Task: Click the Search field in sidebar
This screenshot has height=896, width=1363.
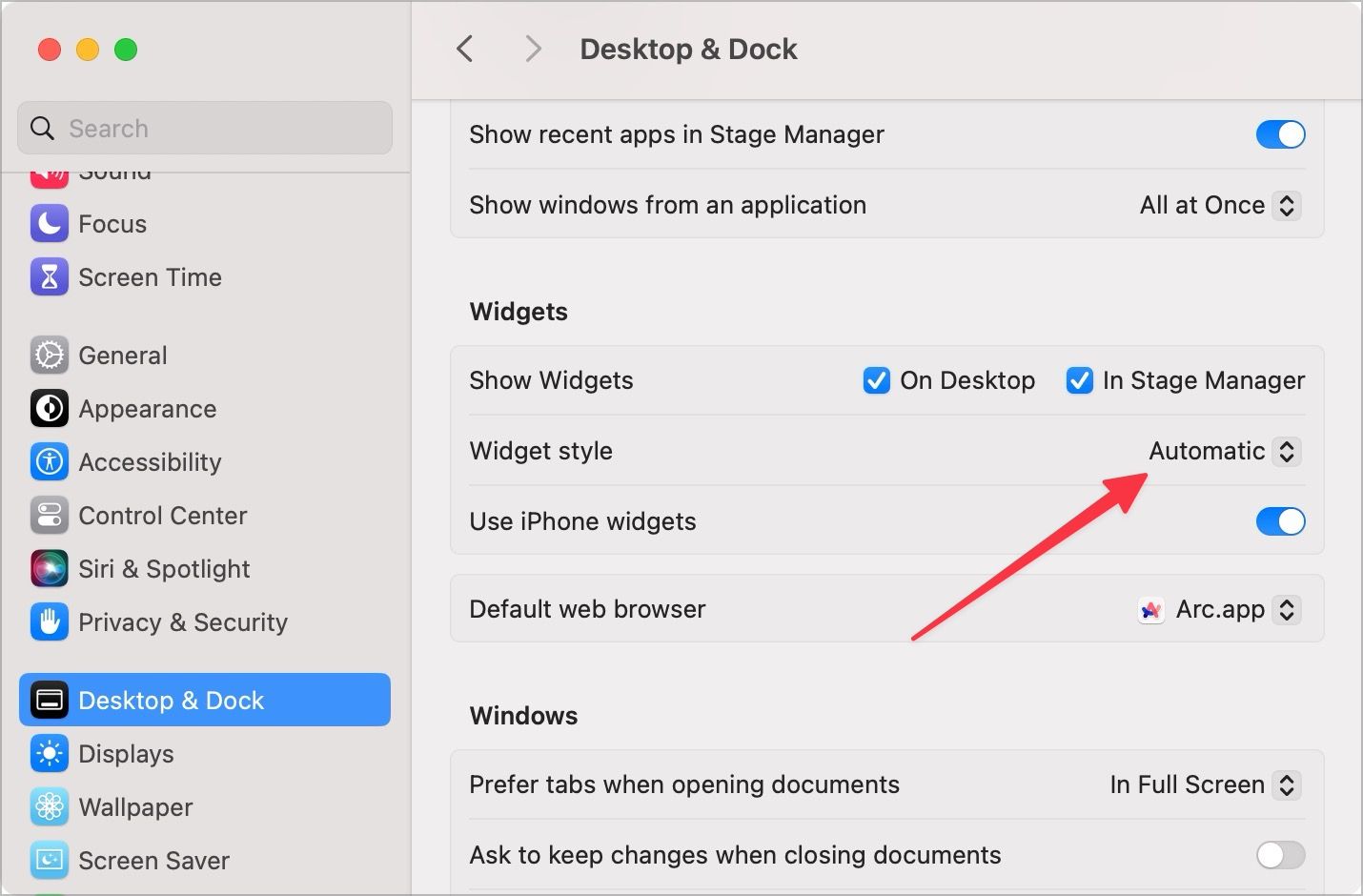Action: pos(205,129)
